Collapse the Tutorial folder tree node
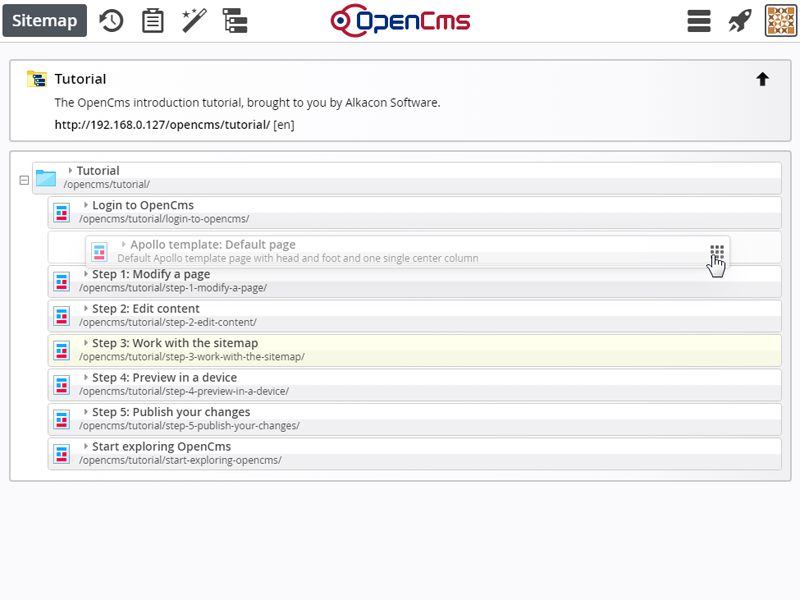 click(x=24, y=180)
